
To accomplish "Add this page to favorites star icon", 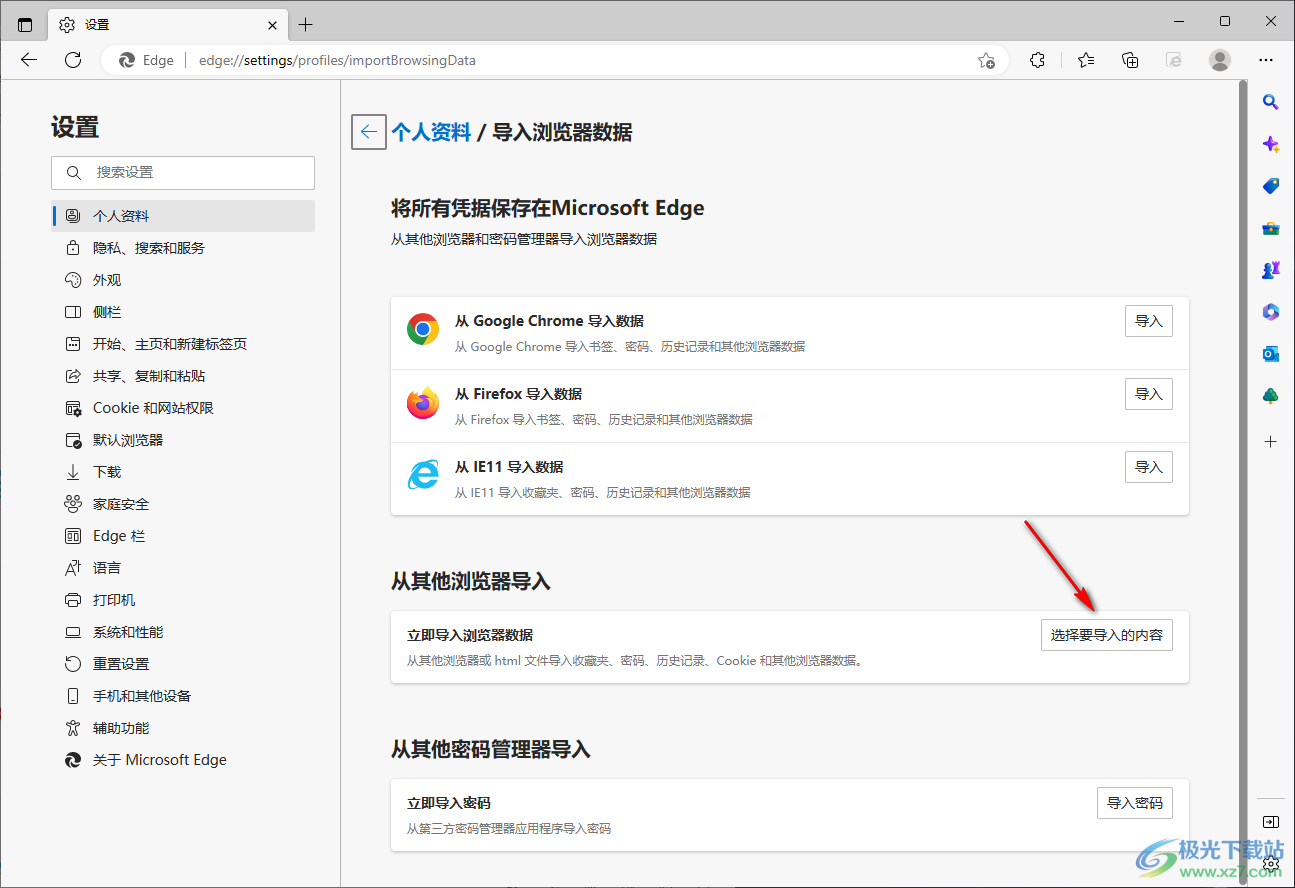I will pyautogui.click(x=986, y=60).
